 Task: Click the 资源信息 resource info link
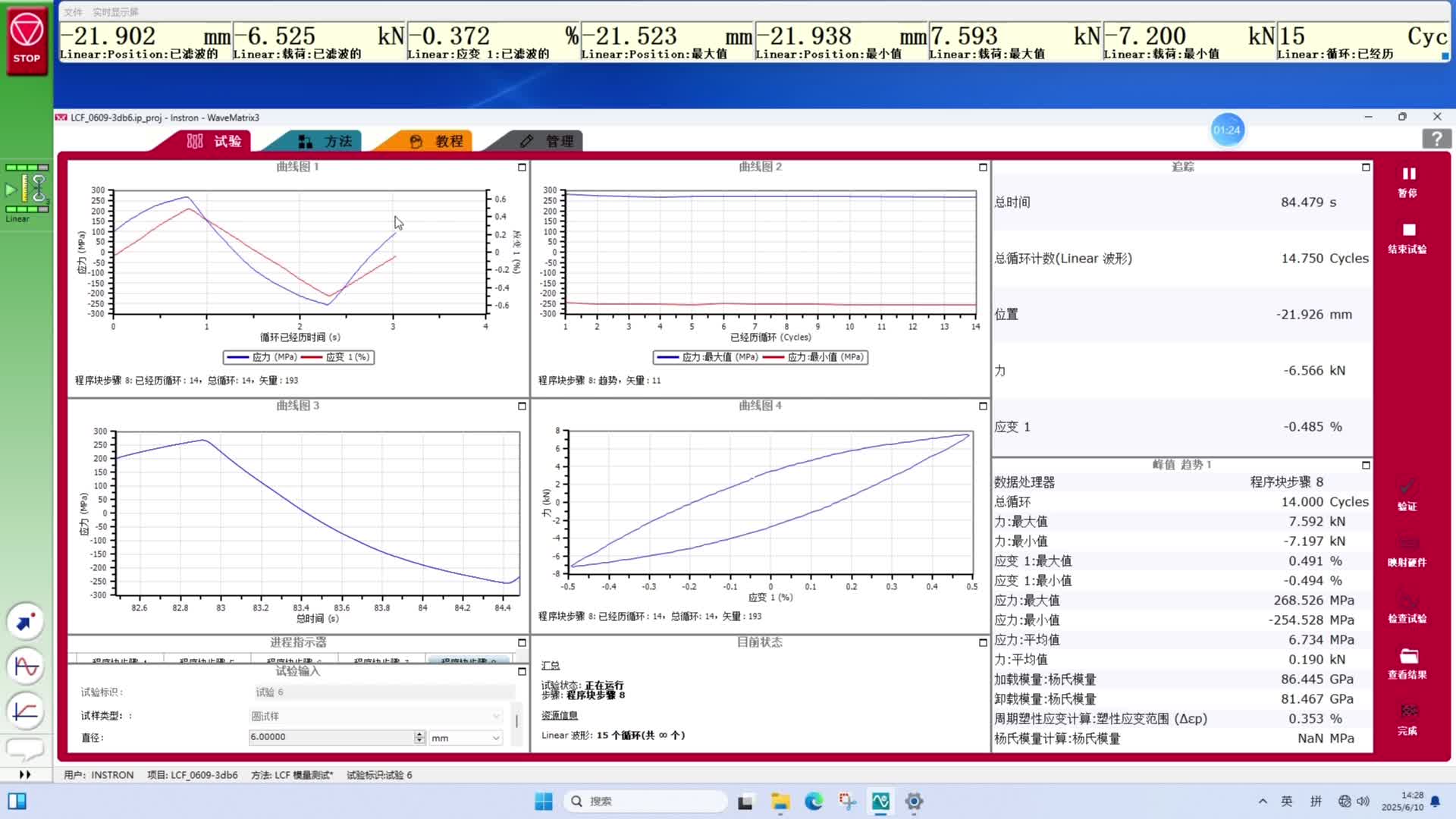[559, 715]
